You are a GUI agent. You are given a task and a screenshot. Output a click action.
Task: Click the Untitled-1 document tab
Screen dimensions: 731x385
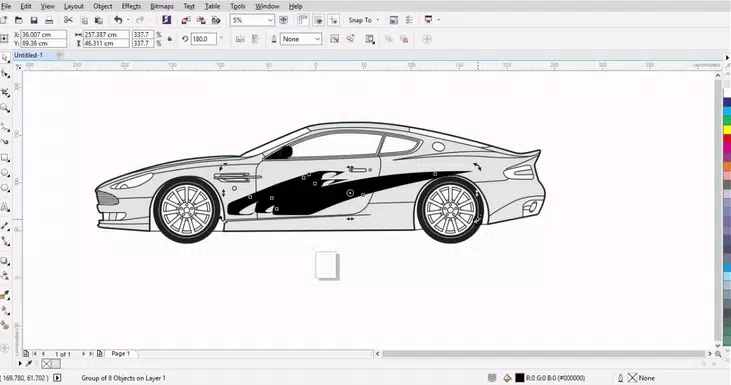(x=28, y=55)
